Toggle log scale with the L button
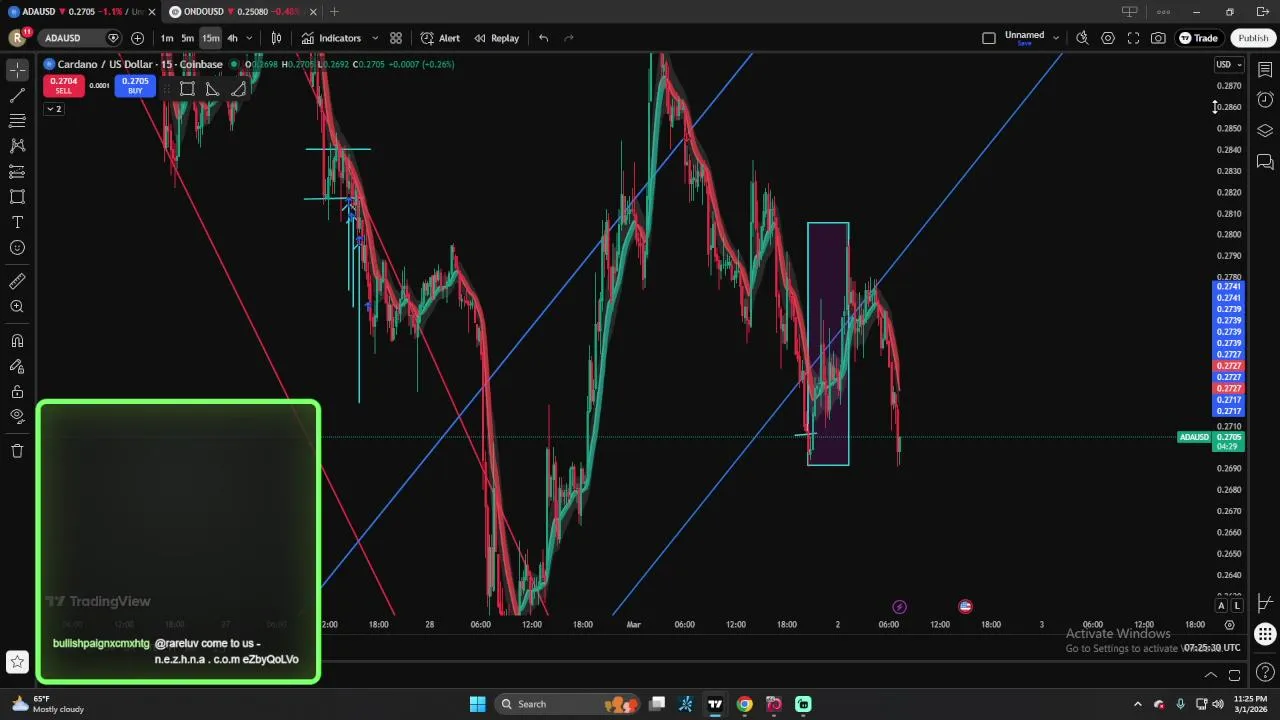Screen dimensions: 1280x720 (x=1237, y=606)
